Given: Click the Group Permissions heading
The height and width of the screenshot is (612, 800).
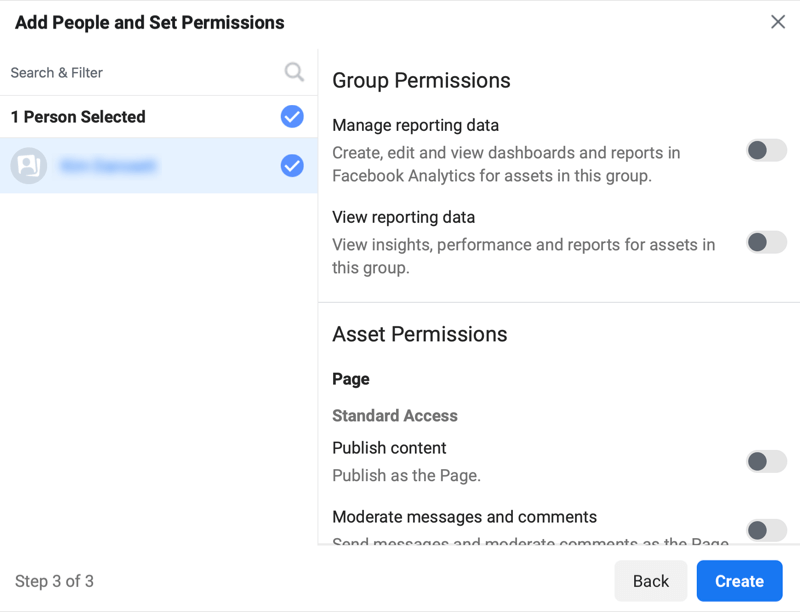Looking at the screenshot, I should pyautogui.click(x=421, y=81).
